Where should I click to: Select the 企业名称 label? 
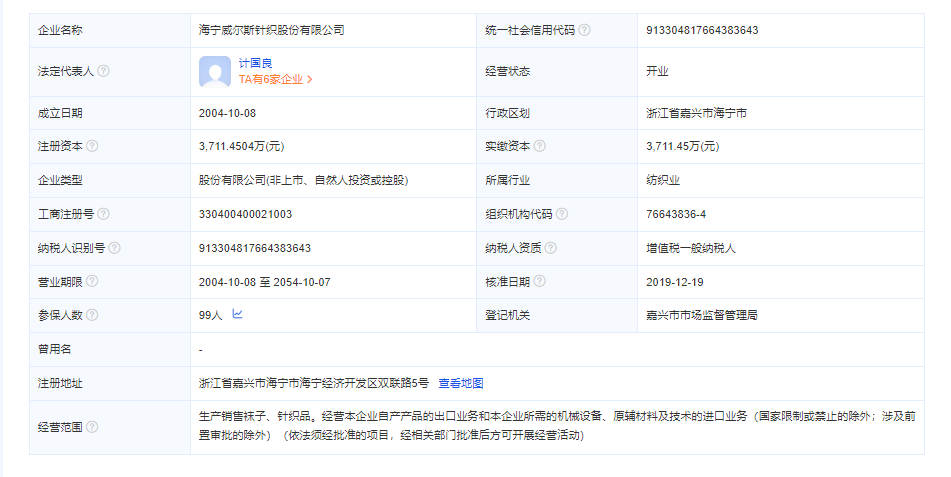[60, 30]
